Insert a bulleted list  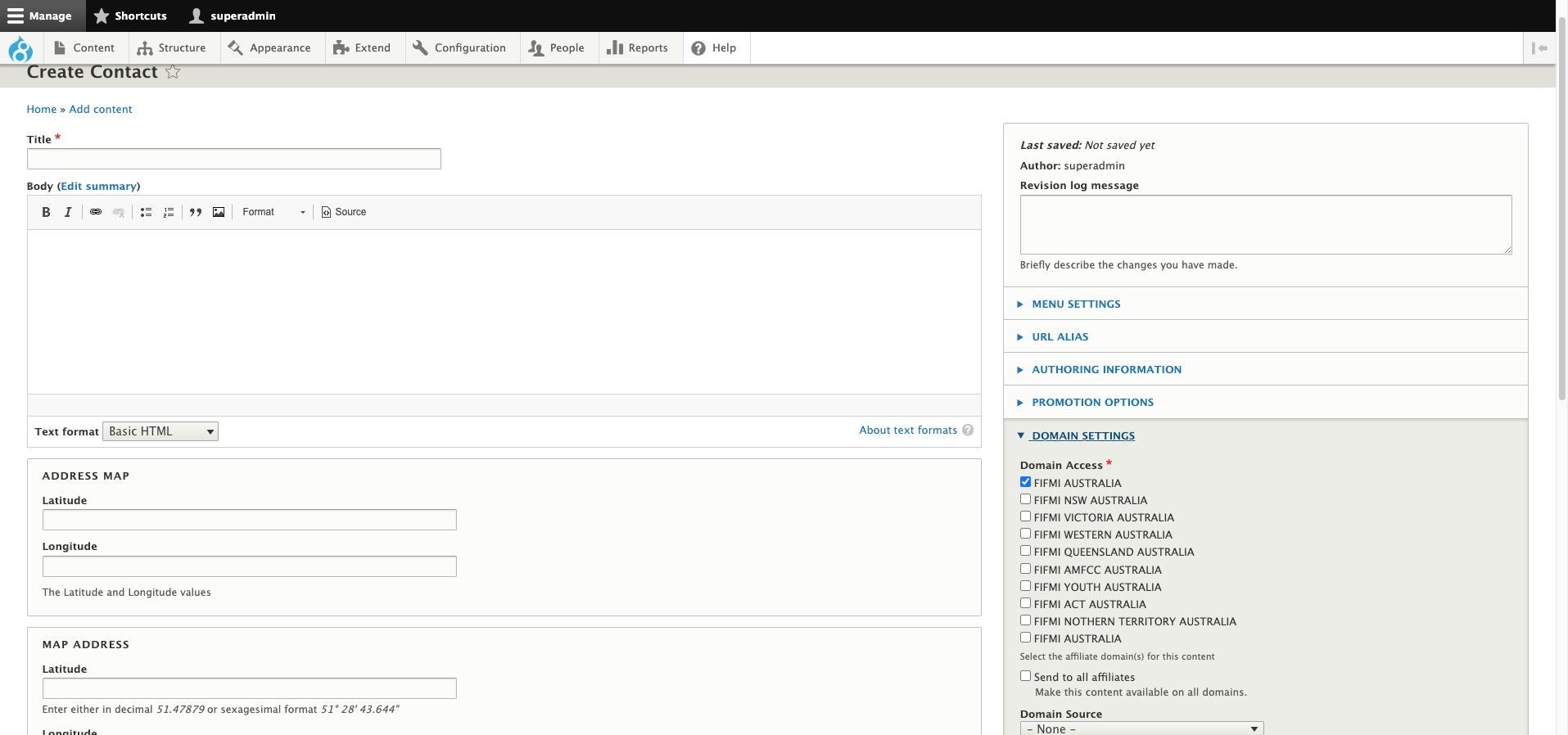(146, 212)
